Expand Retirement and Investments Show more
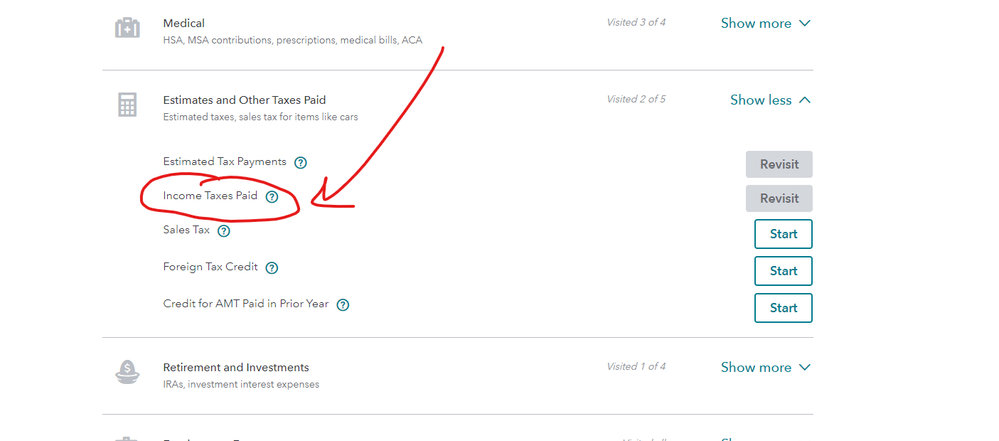 pyautogui.click(x=766, y=368)
